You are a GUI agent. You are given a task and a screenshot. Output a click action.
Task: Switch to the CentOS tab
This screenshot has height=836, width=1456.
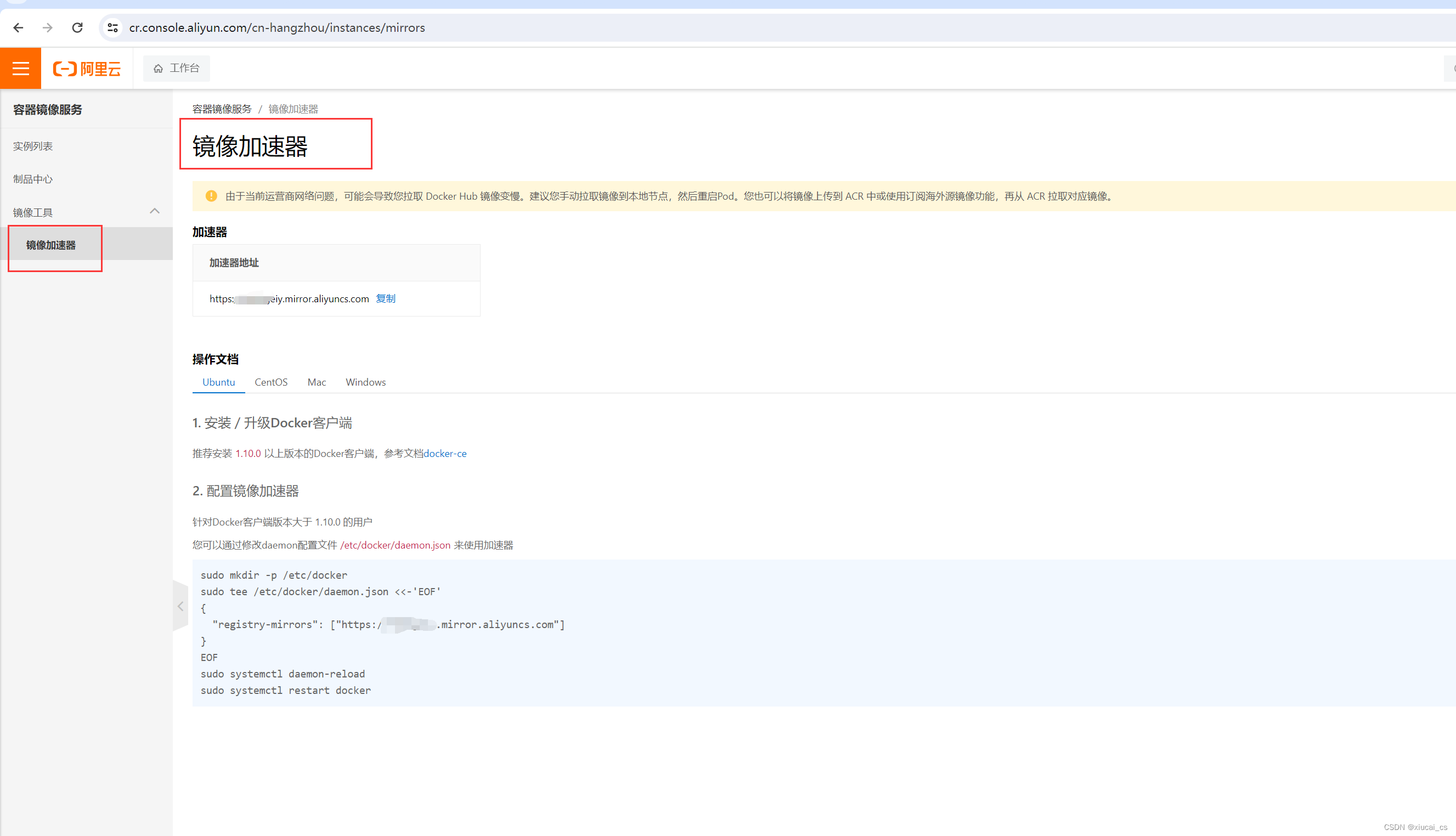(270, 382)
